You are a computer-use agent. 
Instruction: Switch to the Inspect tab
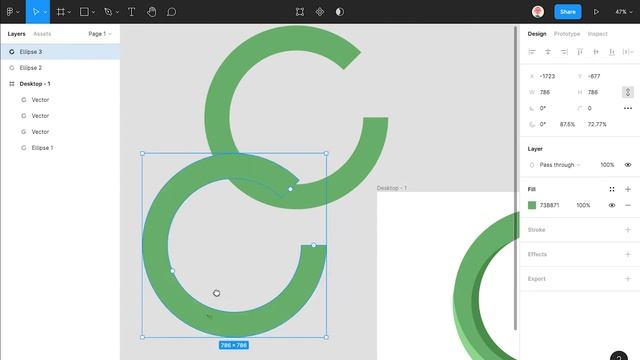coord(598,34)
